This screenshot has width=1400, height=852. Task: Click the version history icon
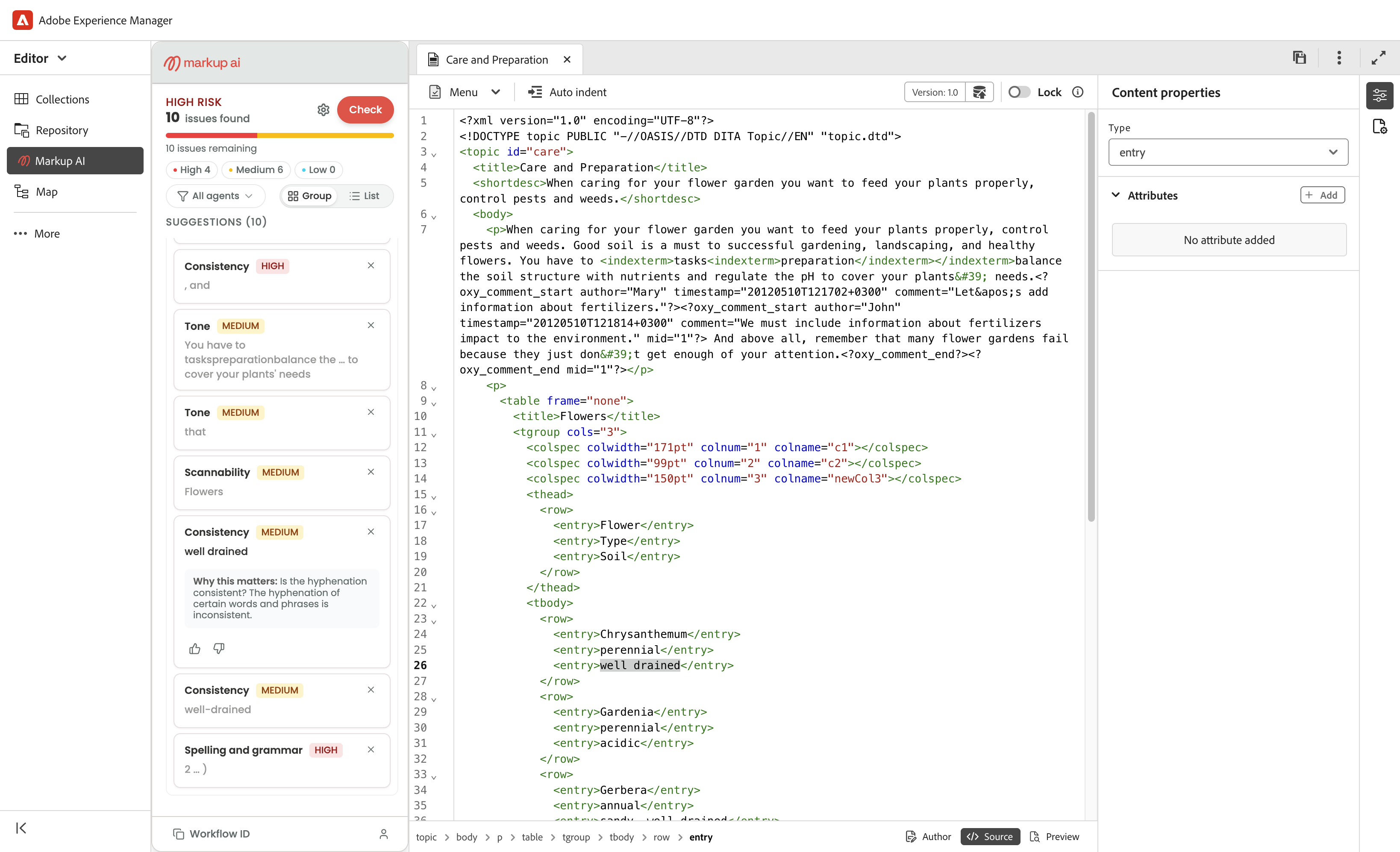tap(979, 92)
